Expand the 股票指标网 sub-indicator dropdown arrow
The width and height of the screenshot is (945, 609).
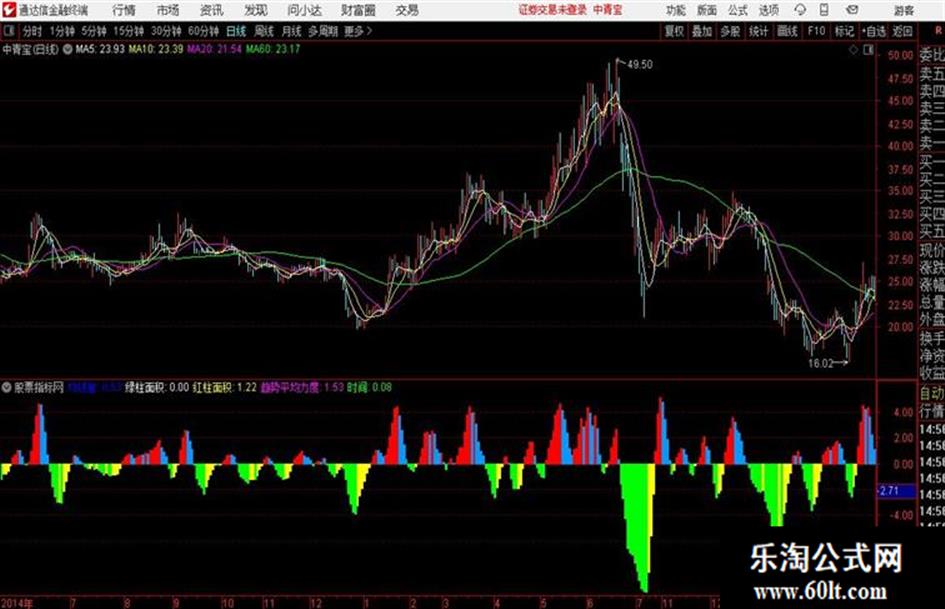click(6, 387)
